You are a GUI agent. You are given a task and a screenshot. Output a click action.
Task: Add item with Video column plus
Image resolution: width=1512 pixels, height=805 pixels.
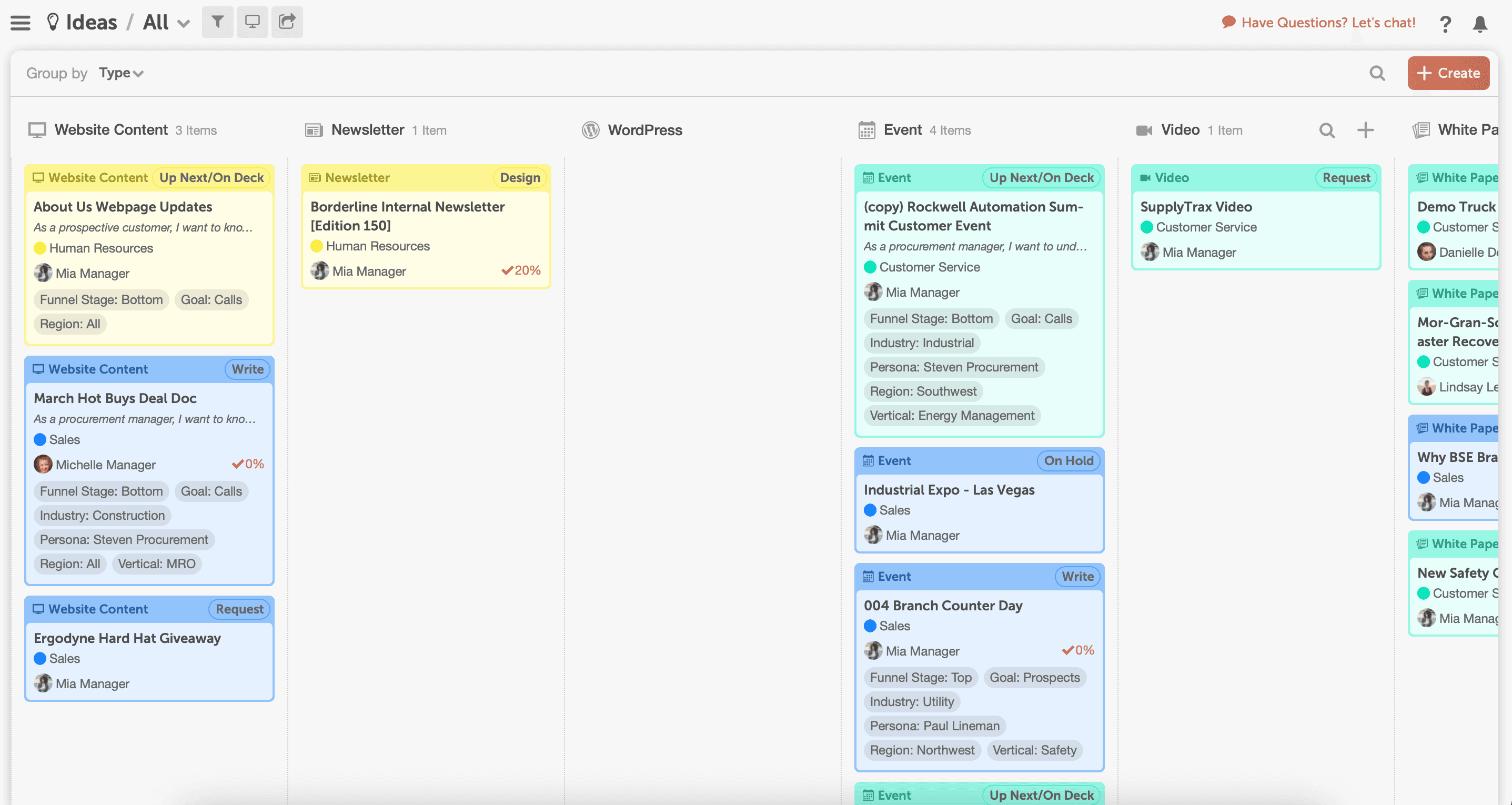click(x=1365, y=130)
